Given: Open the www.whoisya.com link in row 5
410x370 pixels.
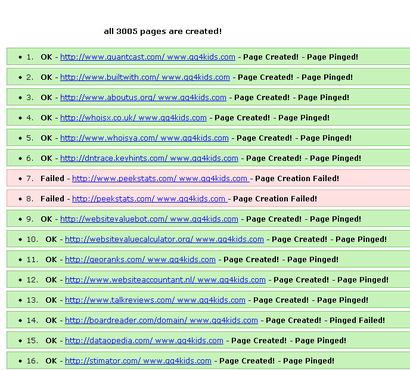Looking at the screenshot, I should [x=144, y=138].
